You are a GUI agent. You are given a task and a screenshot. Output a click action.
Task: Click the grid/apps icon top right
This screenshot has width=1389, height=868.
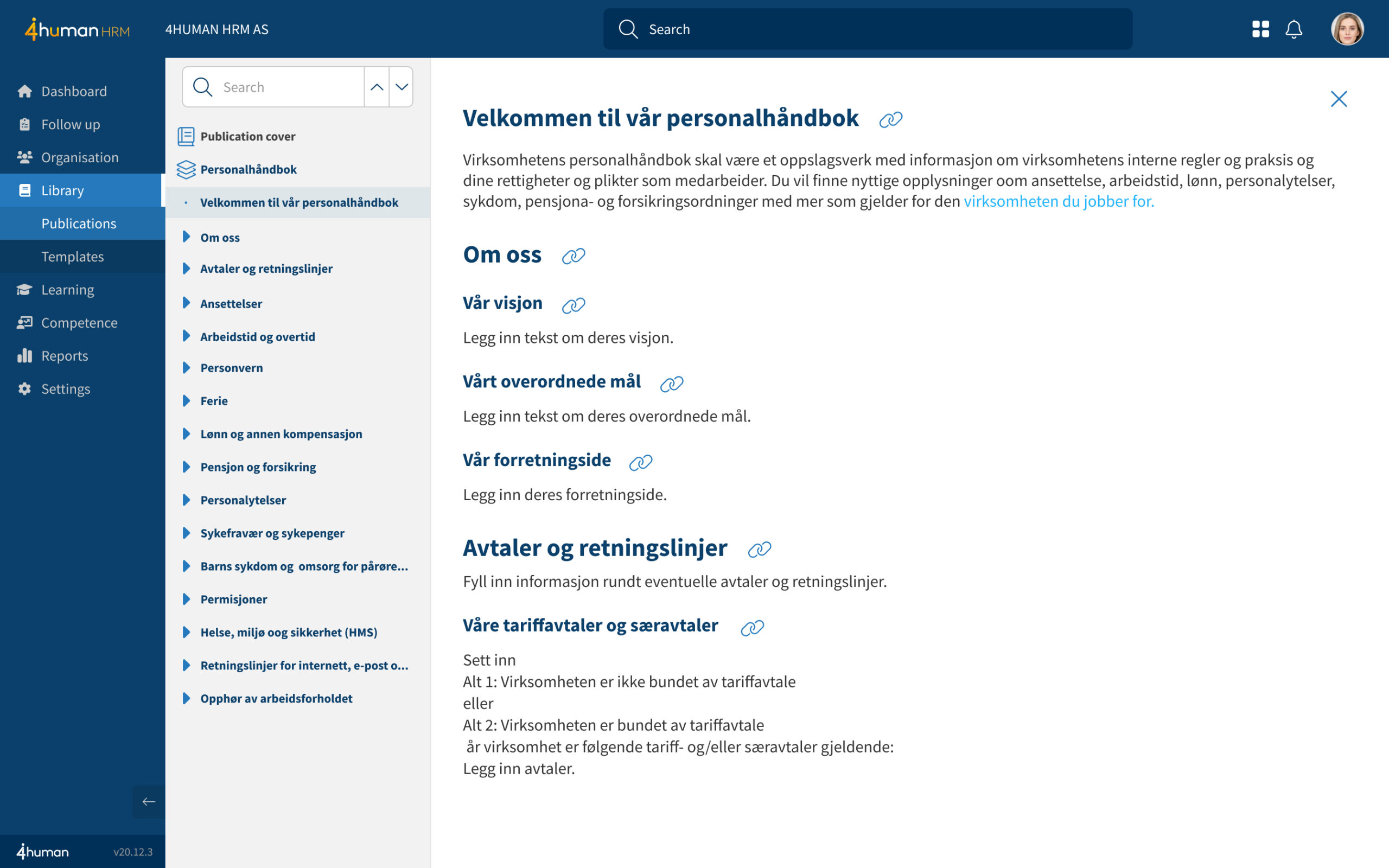point(1261,29)
